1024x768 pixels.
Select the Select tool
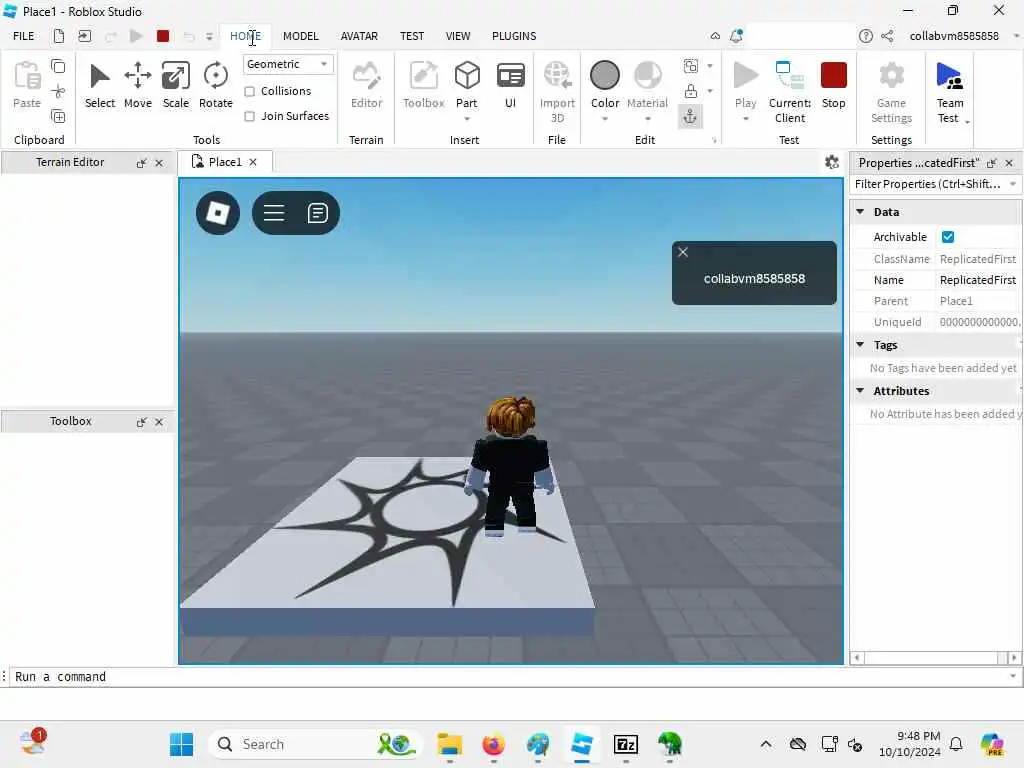(x=99, y=85)
